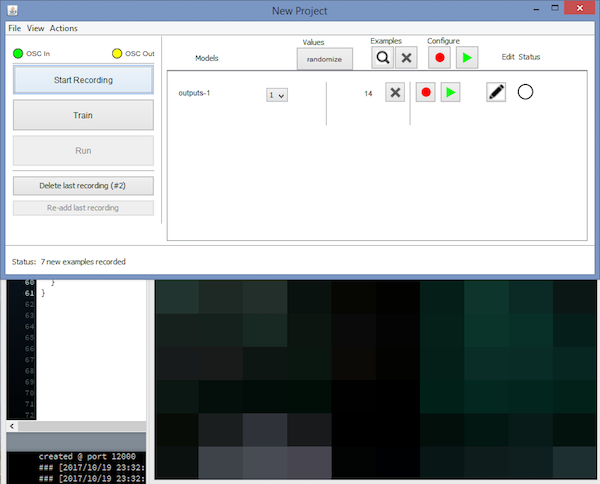The image size is (600, 484).
Task: Click the status circle for outputs-1
Action: 526,92
